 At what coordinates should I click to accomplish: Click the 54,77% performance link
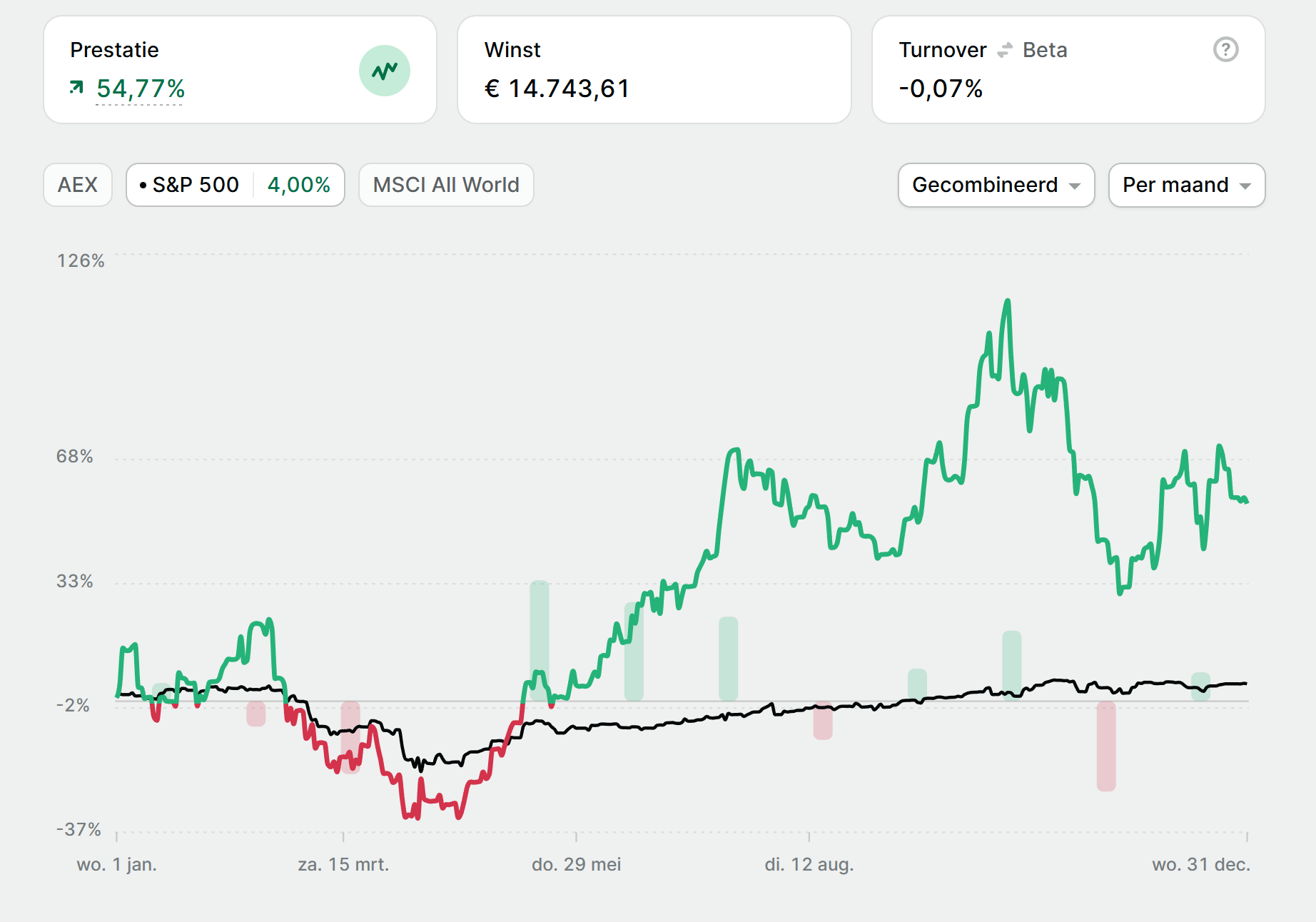click(x=141, y=88)
